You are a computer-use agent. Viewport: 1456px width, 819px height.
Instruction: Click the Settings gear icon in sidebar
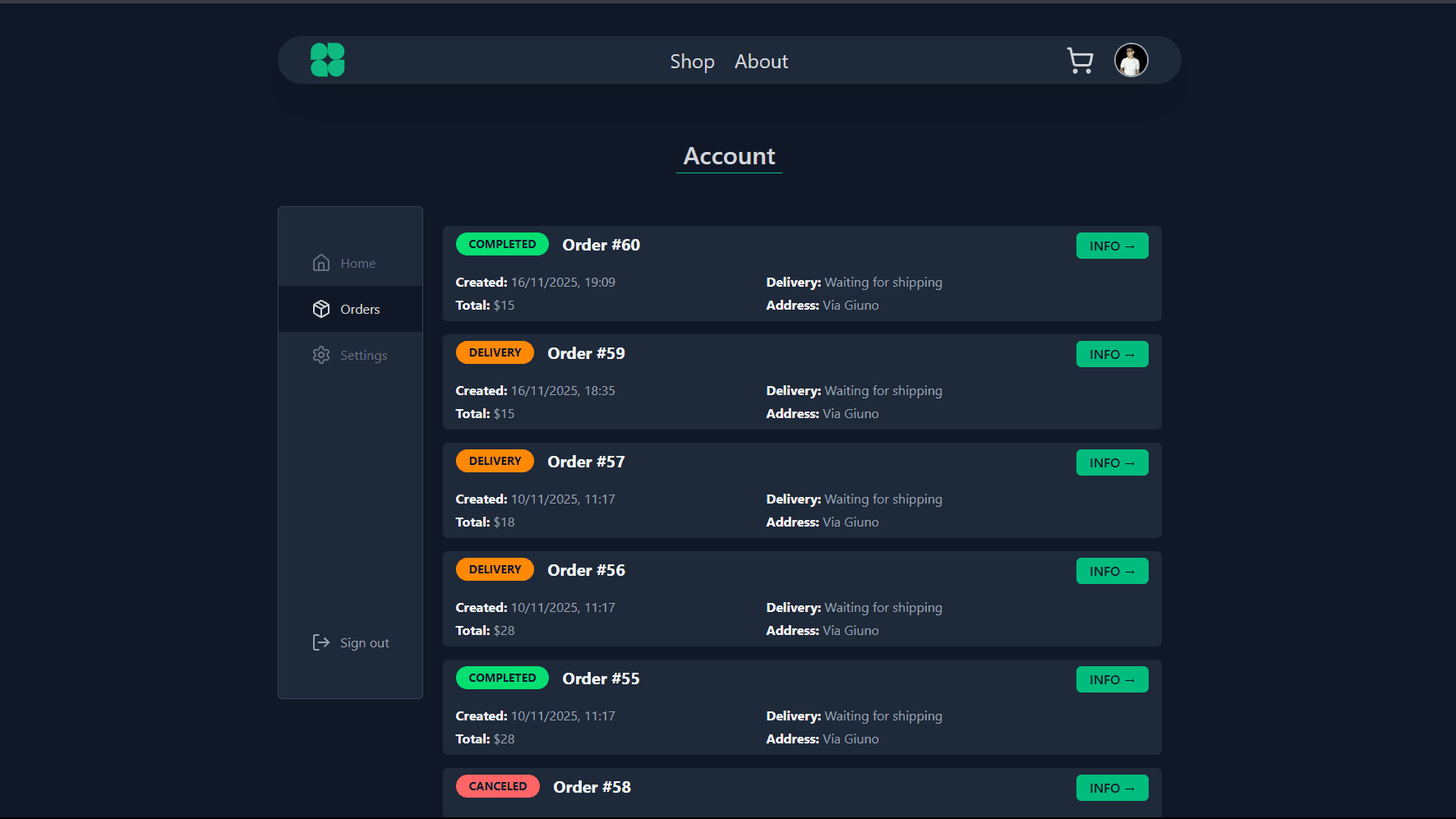(x=321, y=355)
